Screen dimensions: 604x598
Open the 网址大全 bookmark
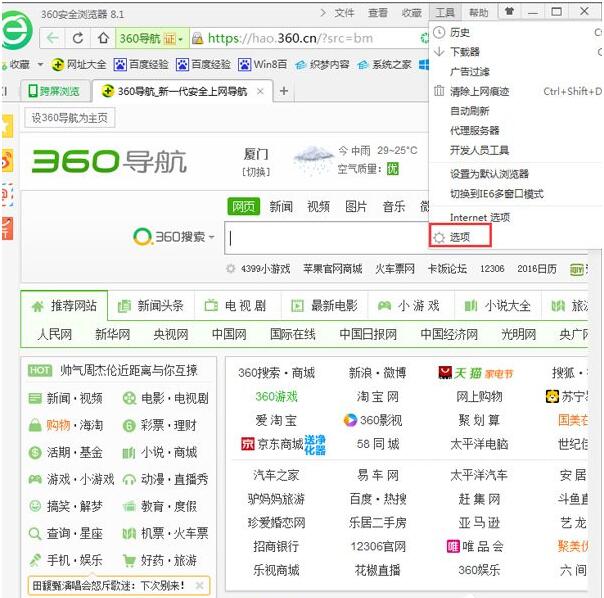(x=79, y=64)
